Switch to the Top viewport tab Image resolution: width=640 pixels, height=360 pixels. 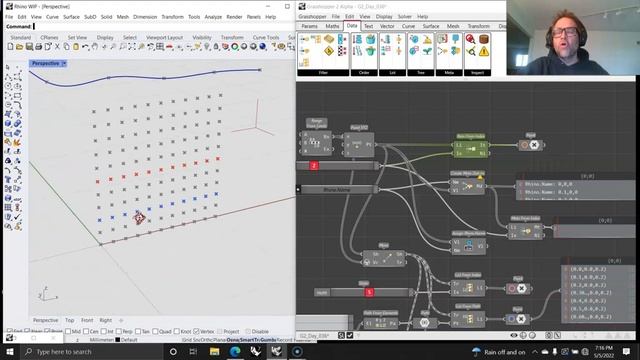(70, 320)
